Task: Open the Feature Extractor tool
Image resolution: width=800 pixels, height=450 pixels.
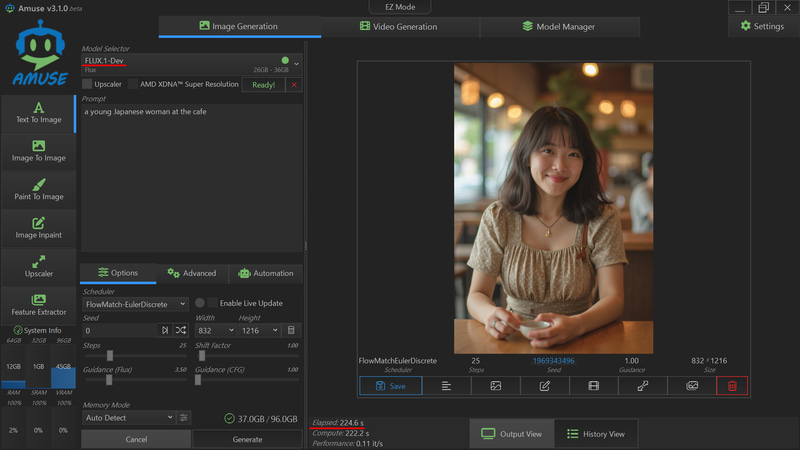Action: click(39, 305)
